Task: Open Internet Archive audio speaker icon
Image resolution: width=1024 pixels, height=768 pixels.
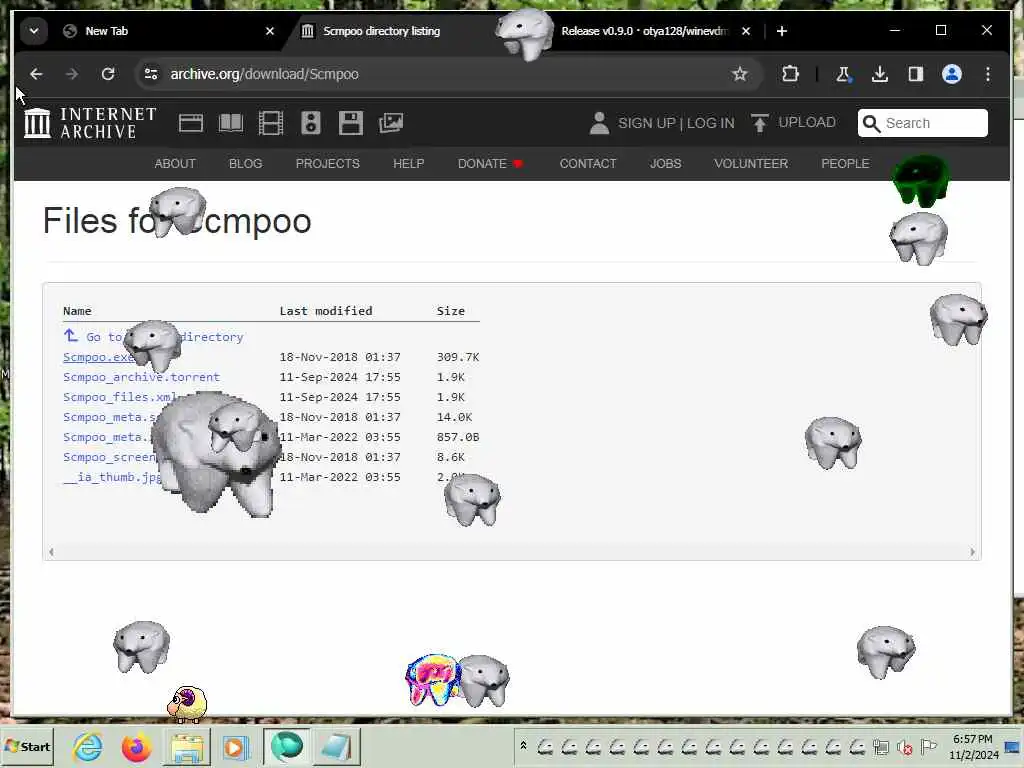Action: point(311,123)
